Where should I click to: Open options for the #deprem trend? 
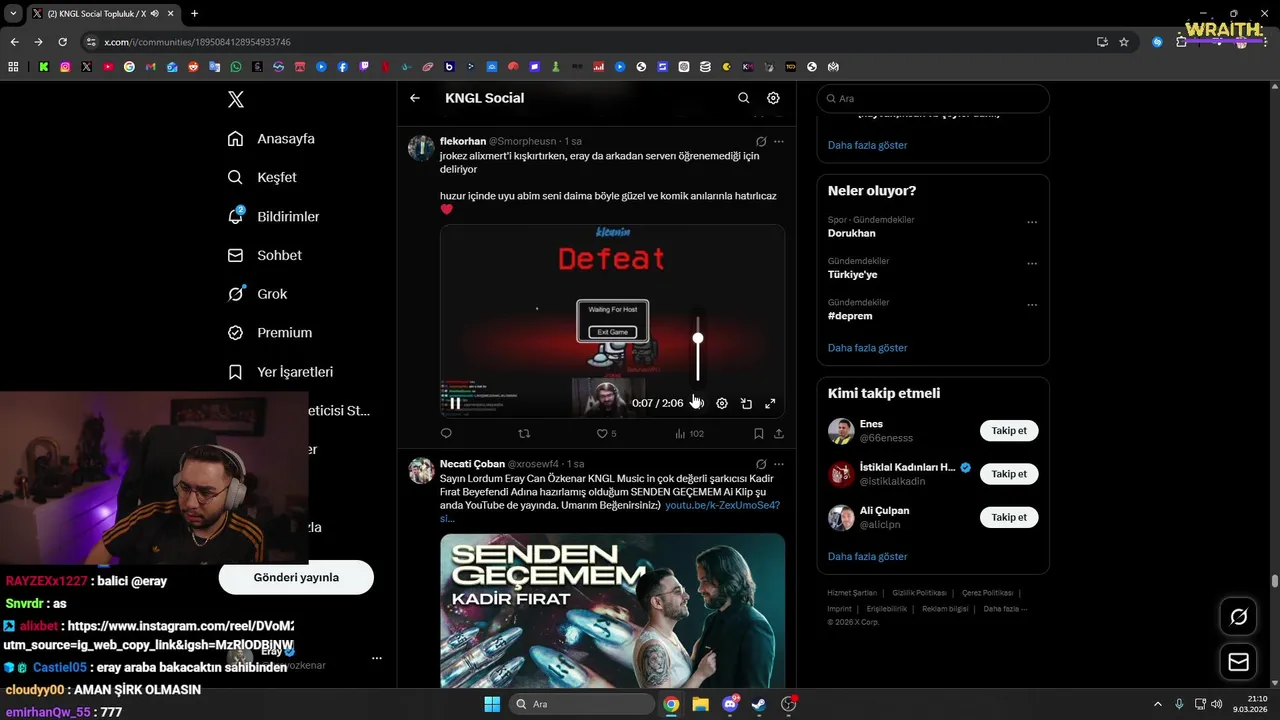pyautogui.click(x=1032, y=304)
